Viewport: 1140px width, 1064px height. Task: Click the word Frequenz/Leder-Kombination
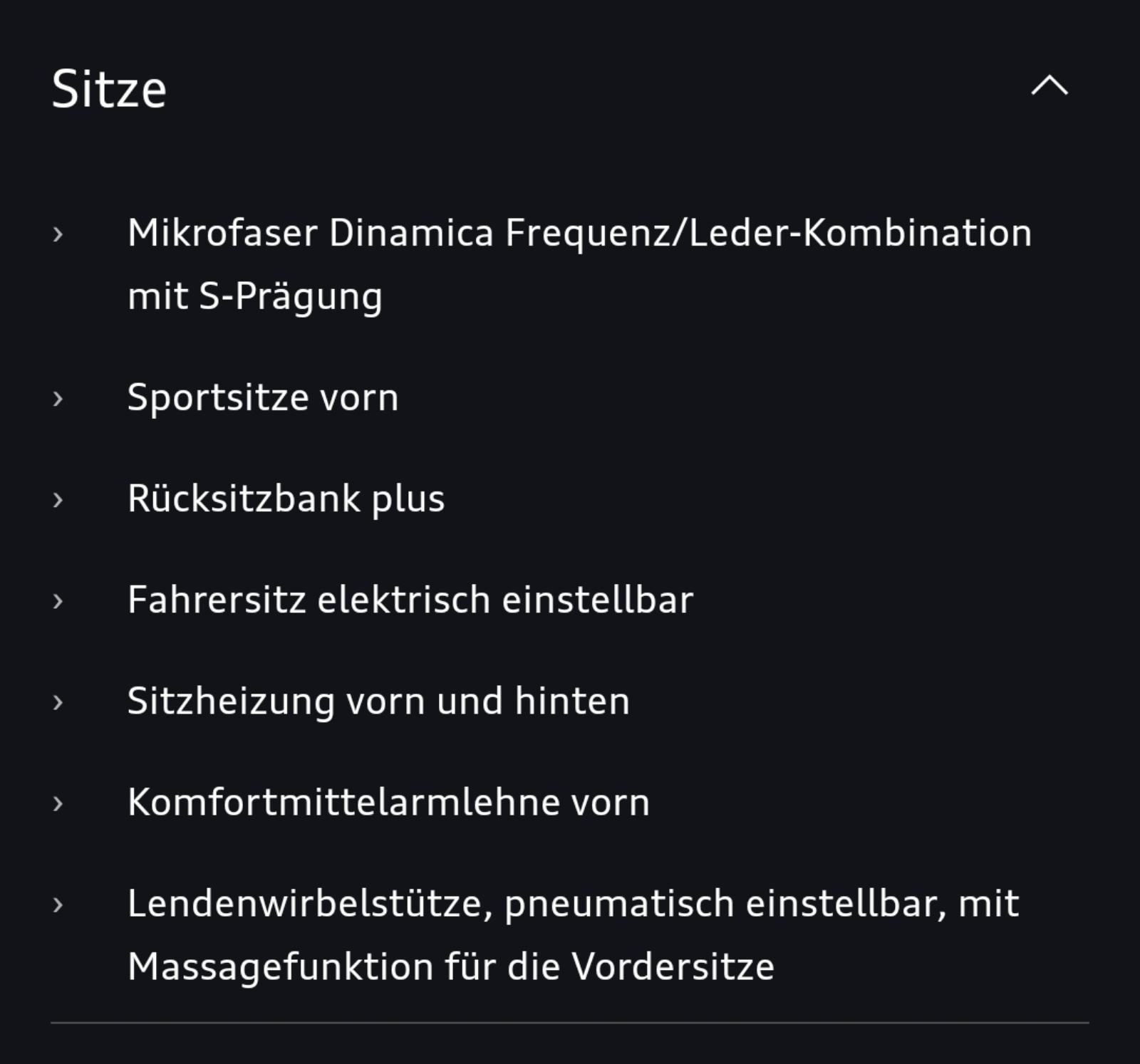click(769, 234)
